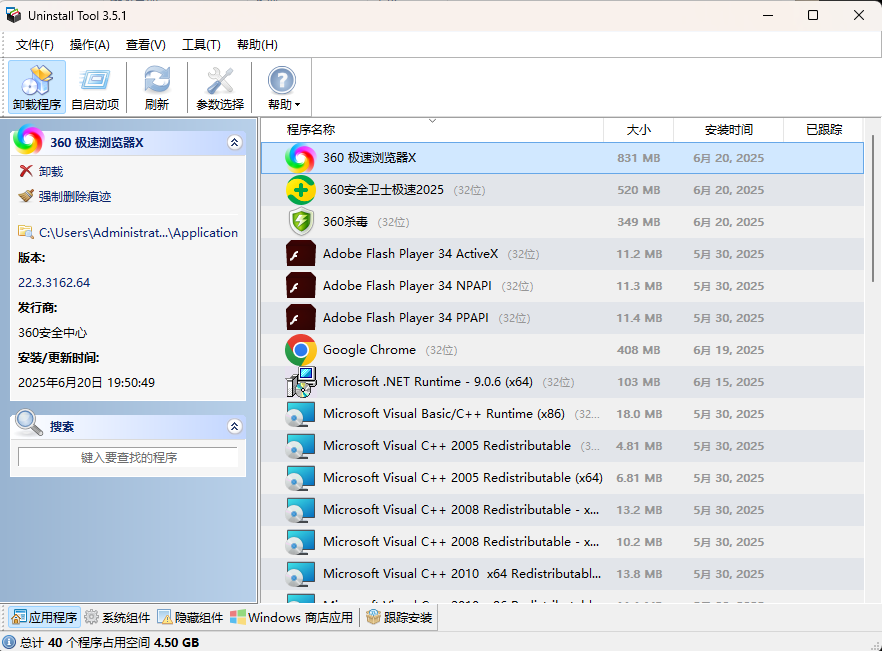Switch to the 自启动项 startup items view
The width and height of the screenshot is (882, 651).
(x=95, y=87)
